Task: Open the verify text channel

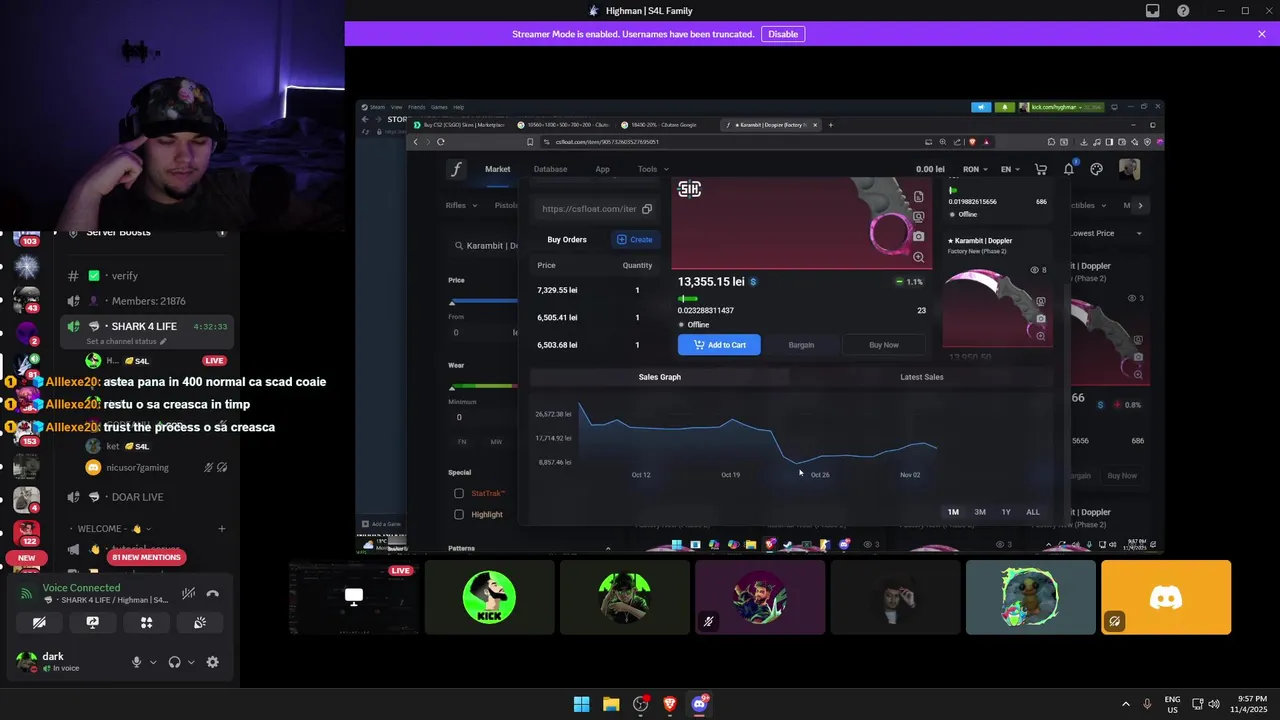Action: pyautogui.click(x=147, y=276)
